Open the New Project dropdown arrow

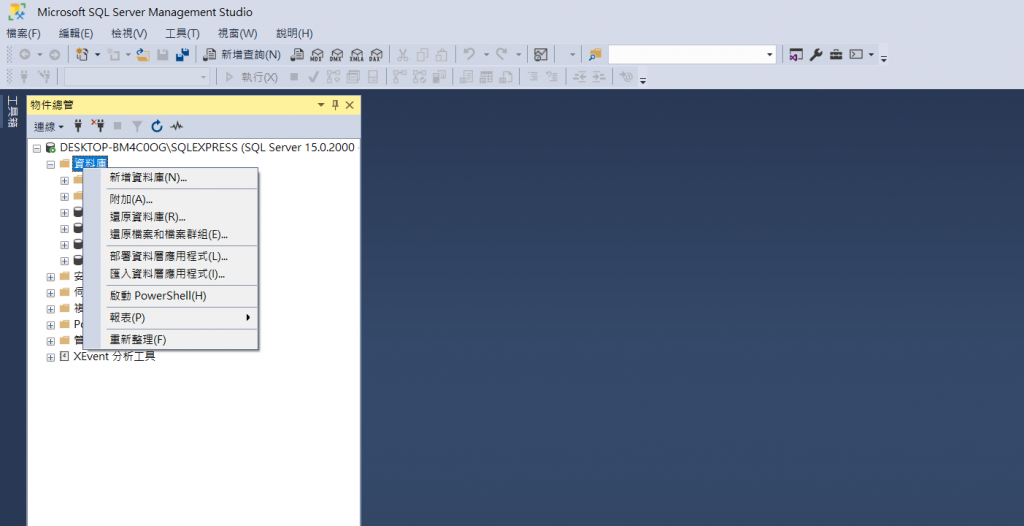coord(97,55)
